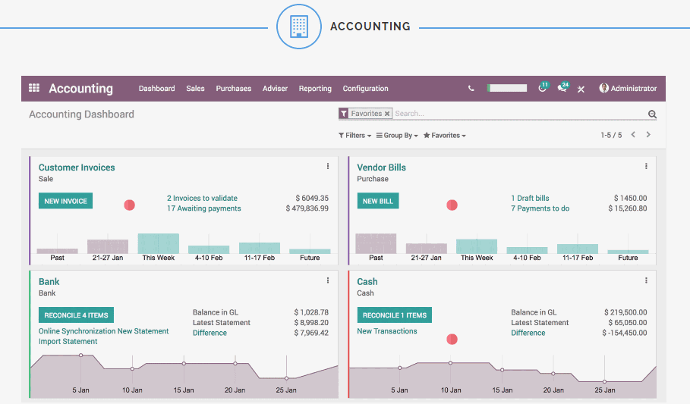Open the Cash card kebab menu
The height and width of the screenshot is (404, 690).
point(646,281)
